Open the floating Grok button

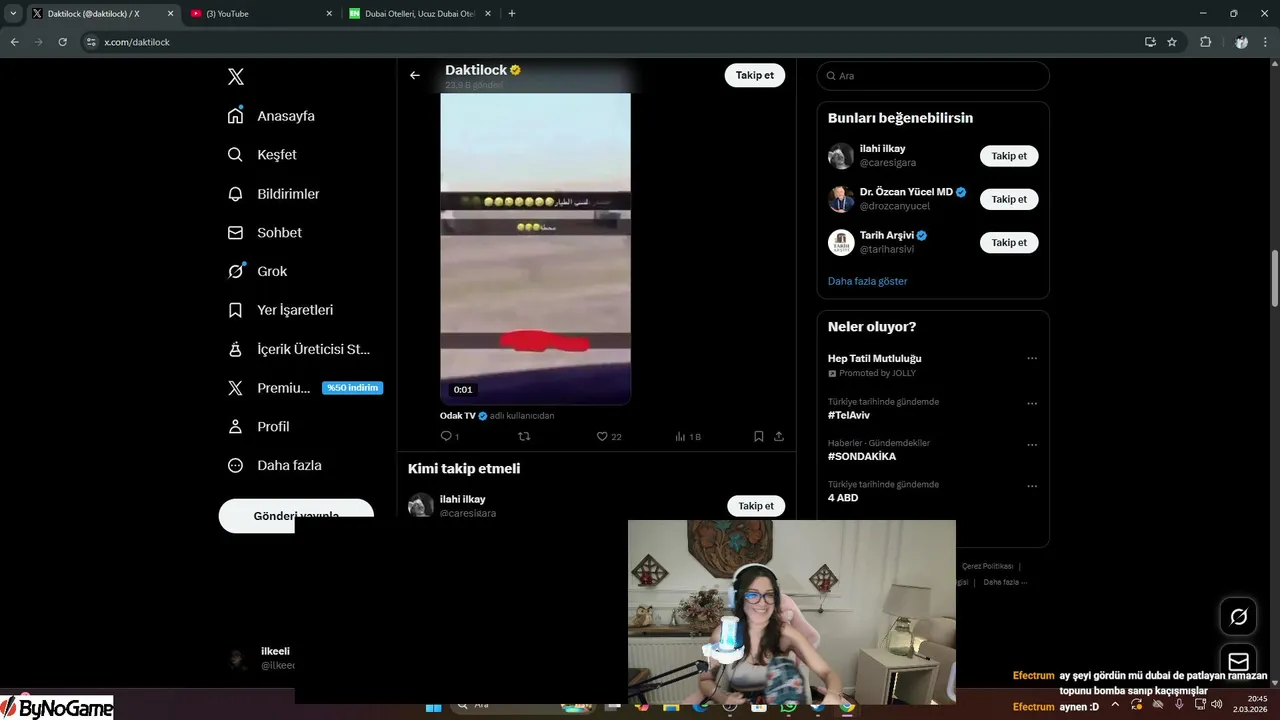pyautogui.click(x=1238, y=617)
